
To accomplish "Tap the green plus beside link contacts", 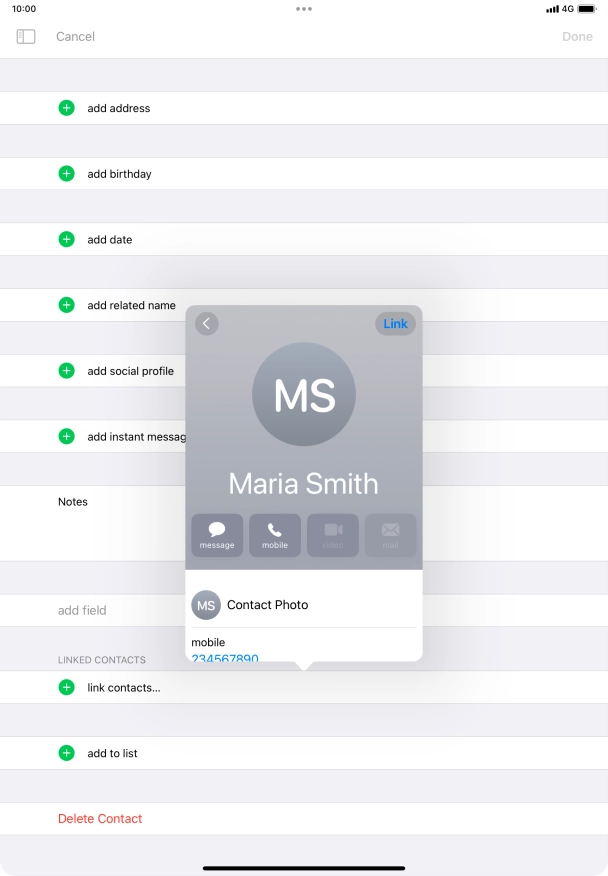I will (x=66, y=687).
